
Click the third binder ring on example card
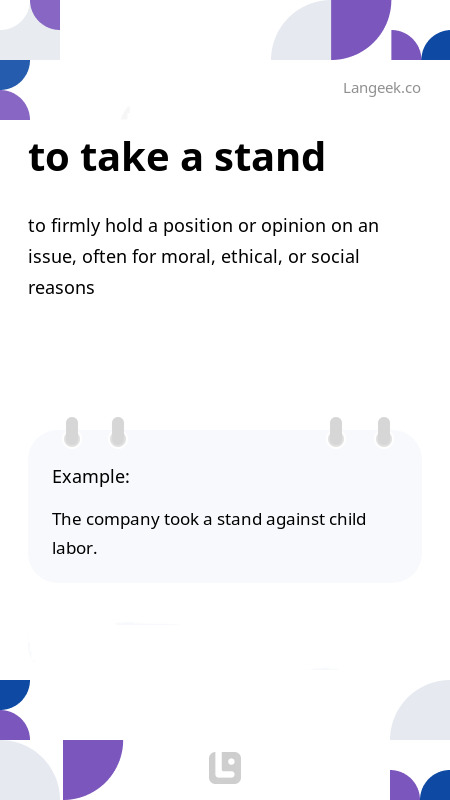(336, 432)
